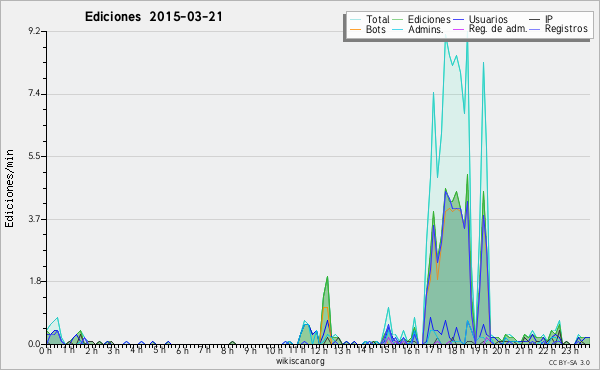This screenshot has width=600, height=370.
Task: Click the 20 h x-axis label
Action: [501, 351]
